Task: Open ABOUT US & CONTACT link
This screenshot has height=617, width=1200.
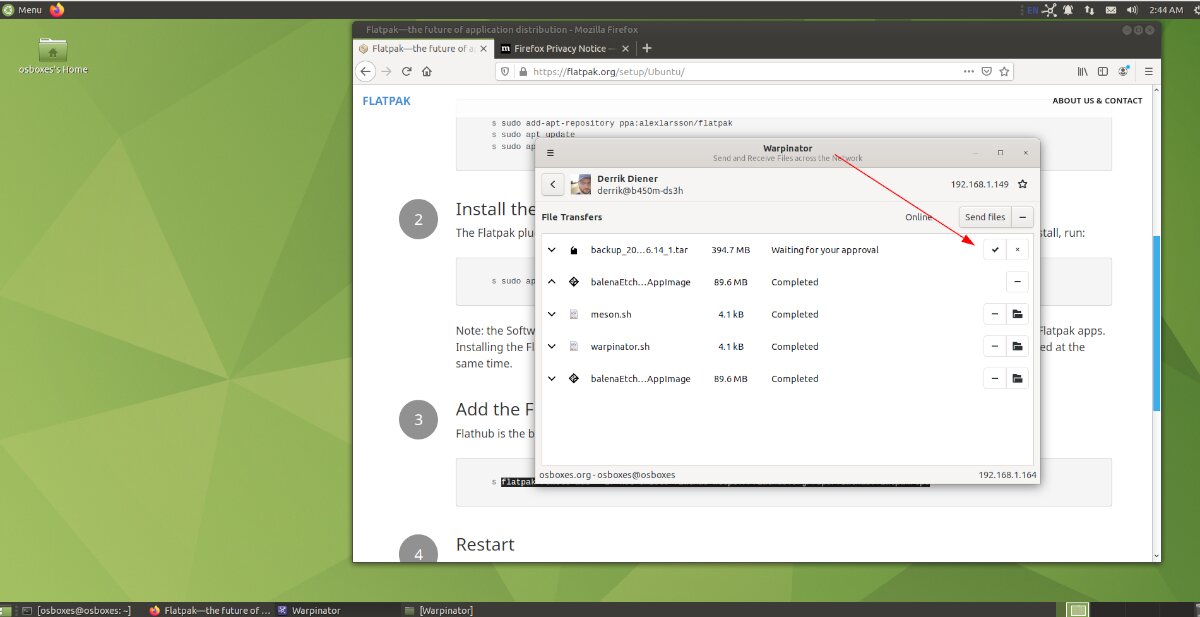Action: click(x=1097, y=101)
